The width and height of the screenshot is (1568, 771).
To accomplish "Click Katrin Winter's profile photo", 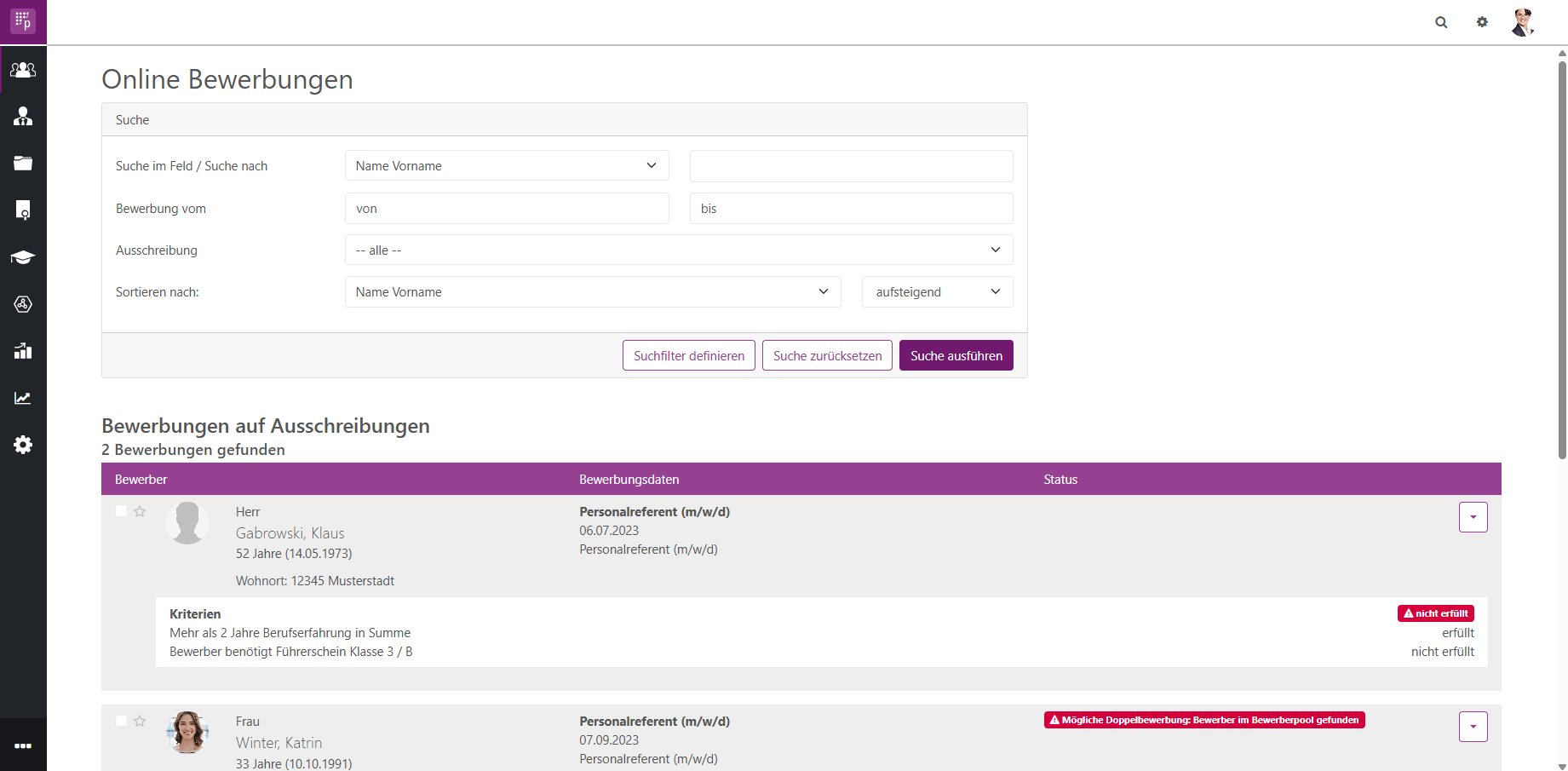I will 187,733.
